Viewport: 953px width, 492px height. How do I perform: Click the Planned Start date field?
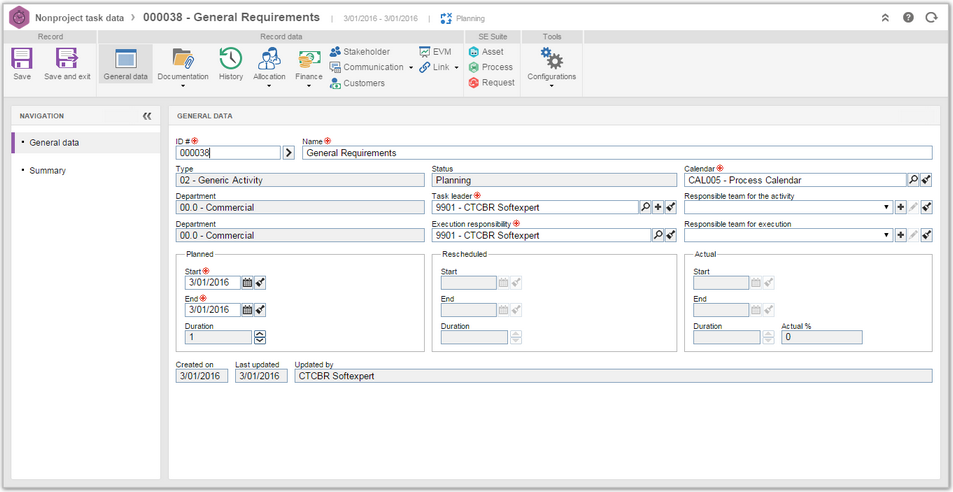coord(213,282)
